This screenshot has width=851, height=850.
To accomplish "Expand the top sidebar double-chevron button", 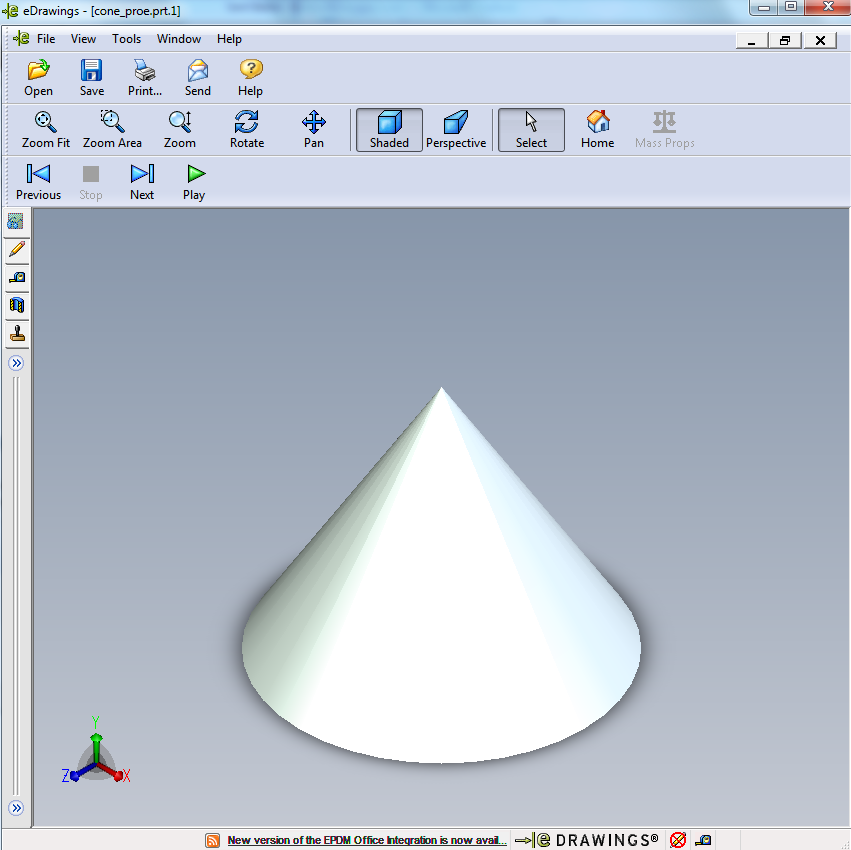I will [16, 363].
